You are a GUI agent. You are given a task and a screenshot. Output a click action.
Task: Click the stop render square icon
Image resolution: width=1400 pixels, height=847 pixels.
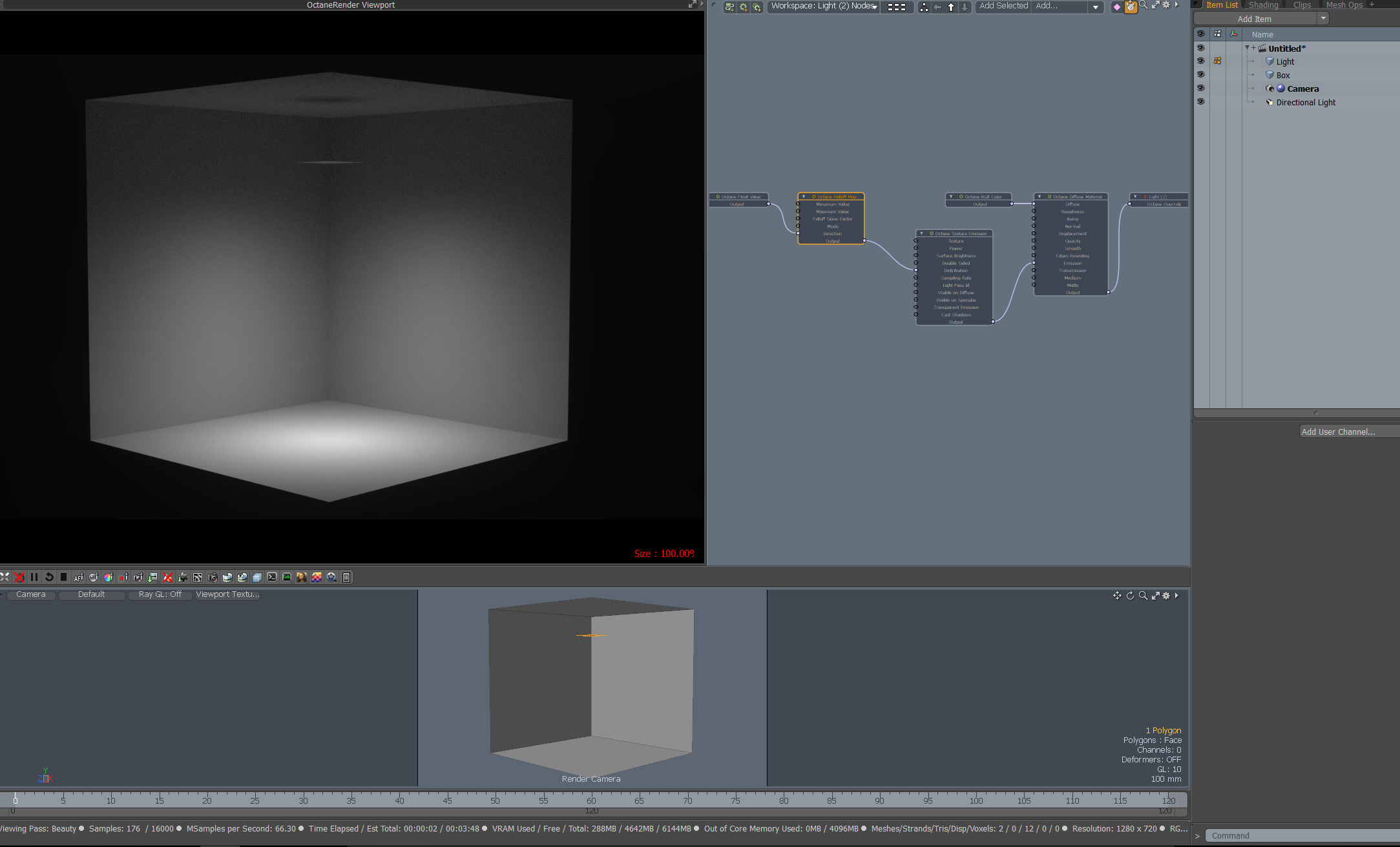coord(63,577)
